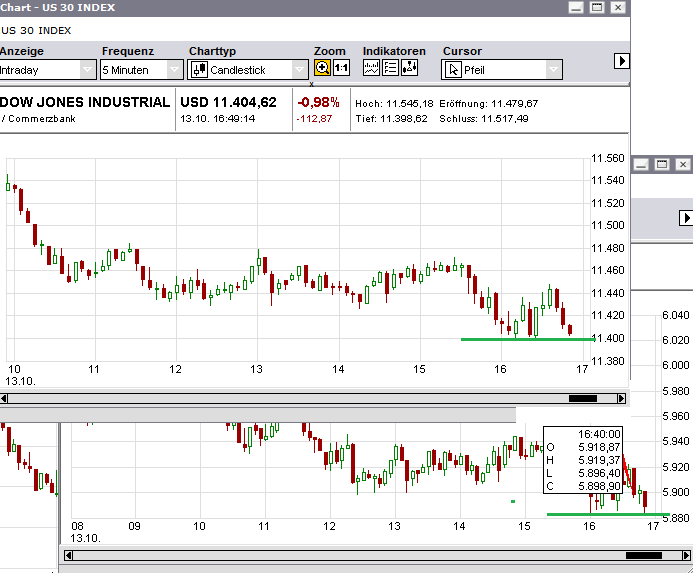Click the Tief: 11.398,62 value
This screenshot has height=573, width=693.
click(391, 118)
